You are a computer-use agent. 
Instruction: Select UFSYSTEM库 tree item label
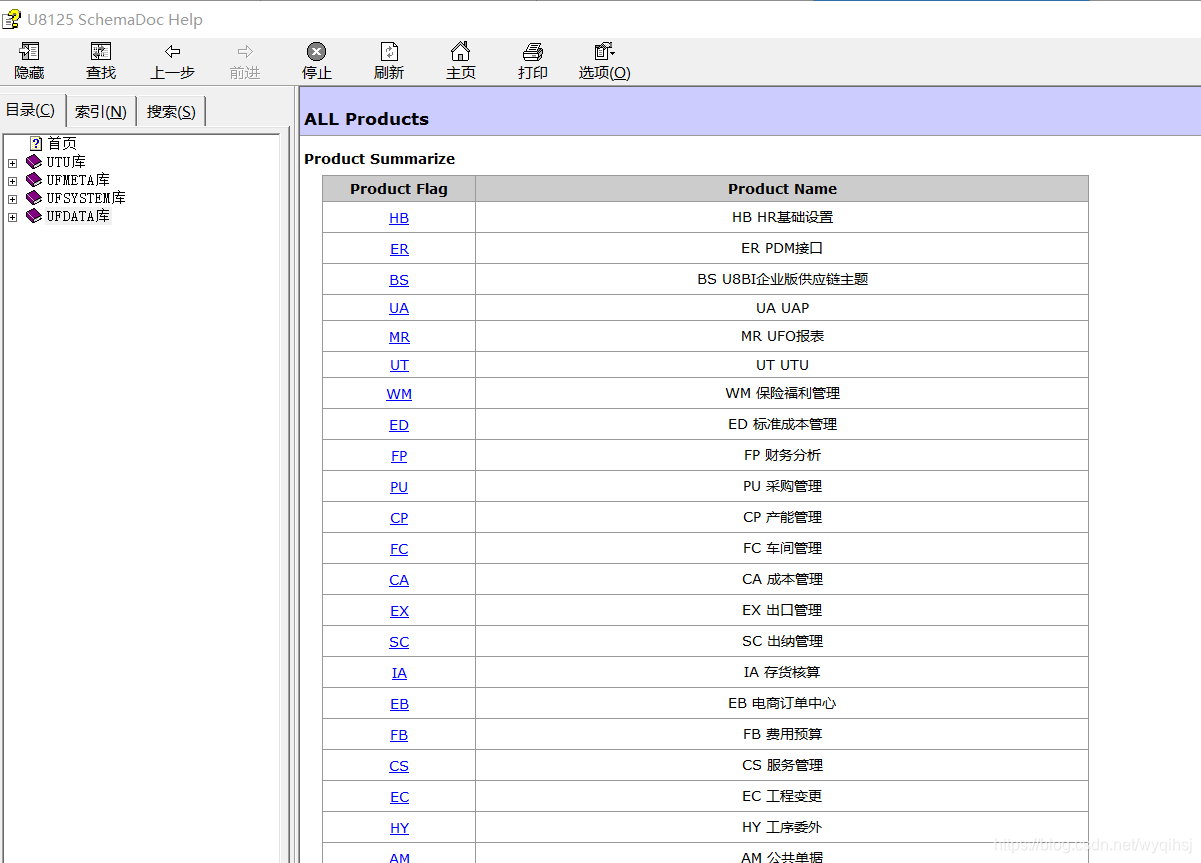[x=86, y=198]
